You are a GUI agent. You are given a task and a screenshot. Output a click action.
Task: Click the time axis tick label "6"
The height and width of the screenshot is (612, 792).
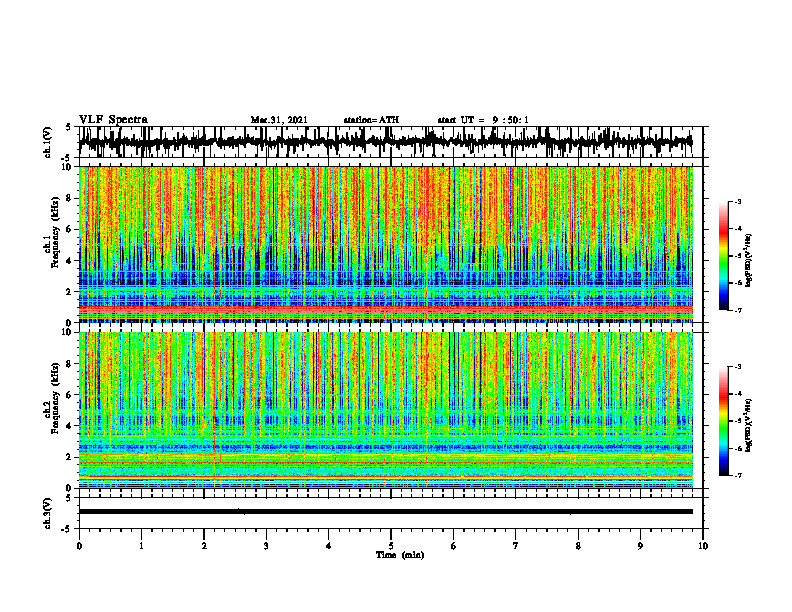tap(453, 546)
